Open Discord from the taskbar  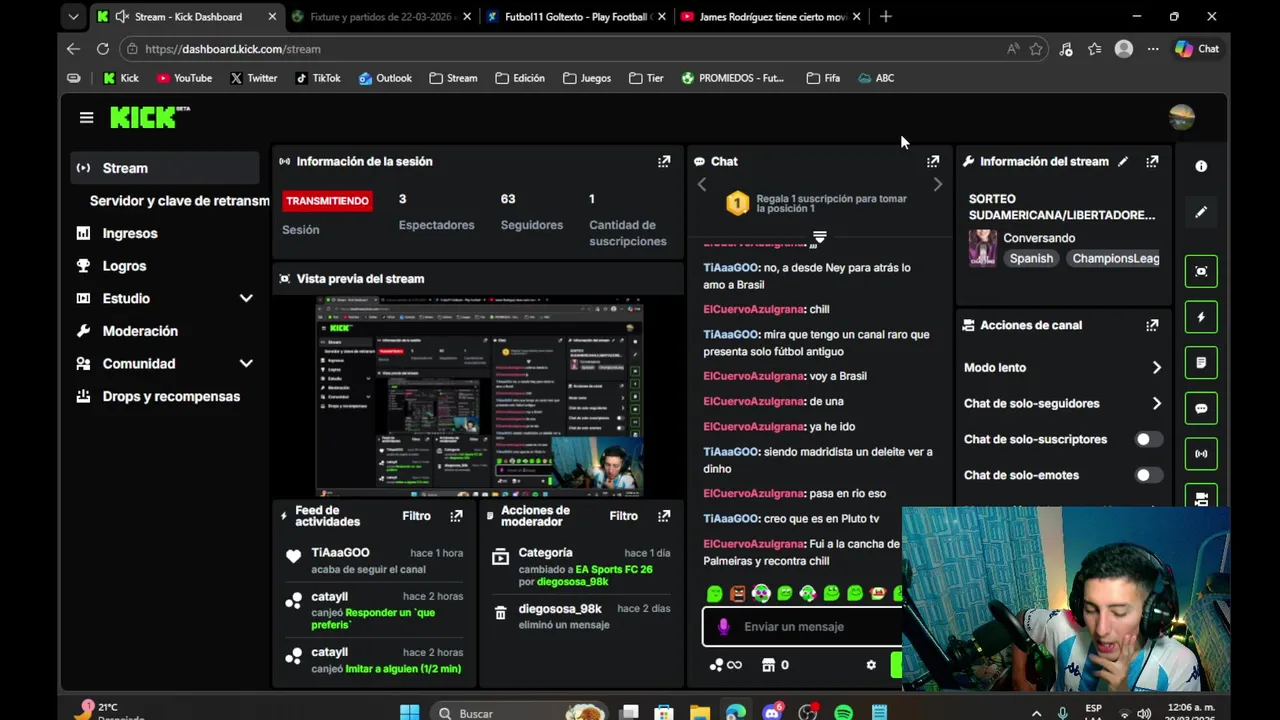point(771,713)
